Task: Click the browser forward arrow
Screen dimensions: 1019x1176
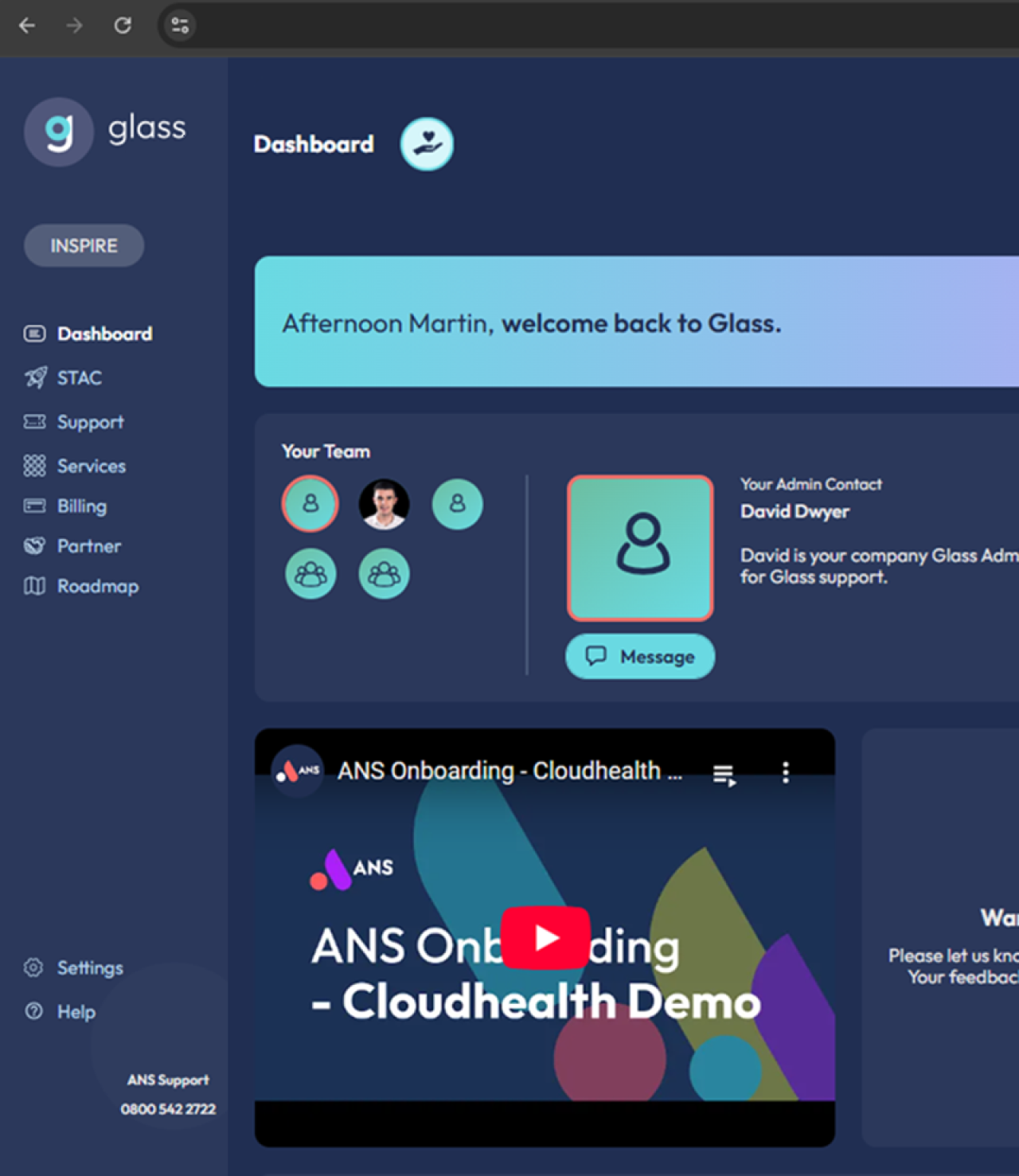Action: (x=74, y=25)
